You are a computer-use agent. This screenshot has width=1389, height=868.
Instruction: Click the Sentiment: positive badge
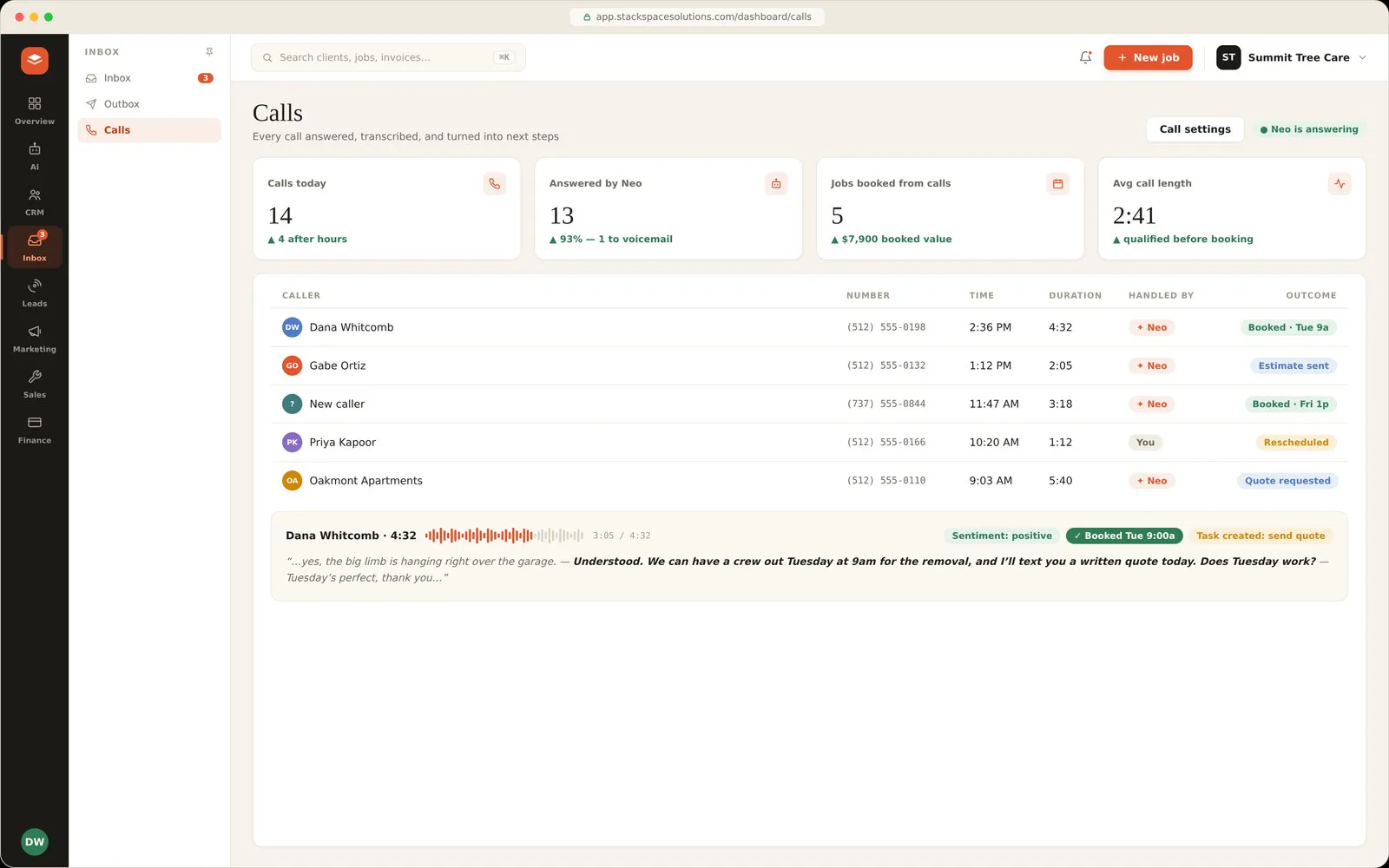click(x=1002, y=536)
